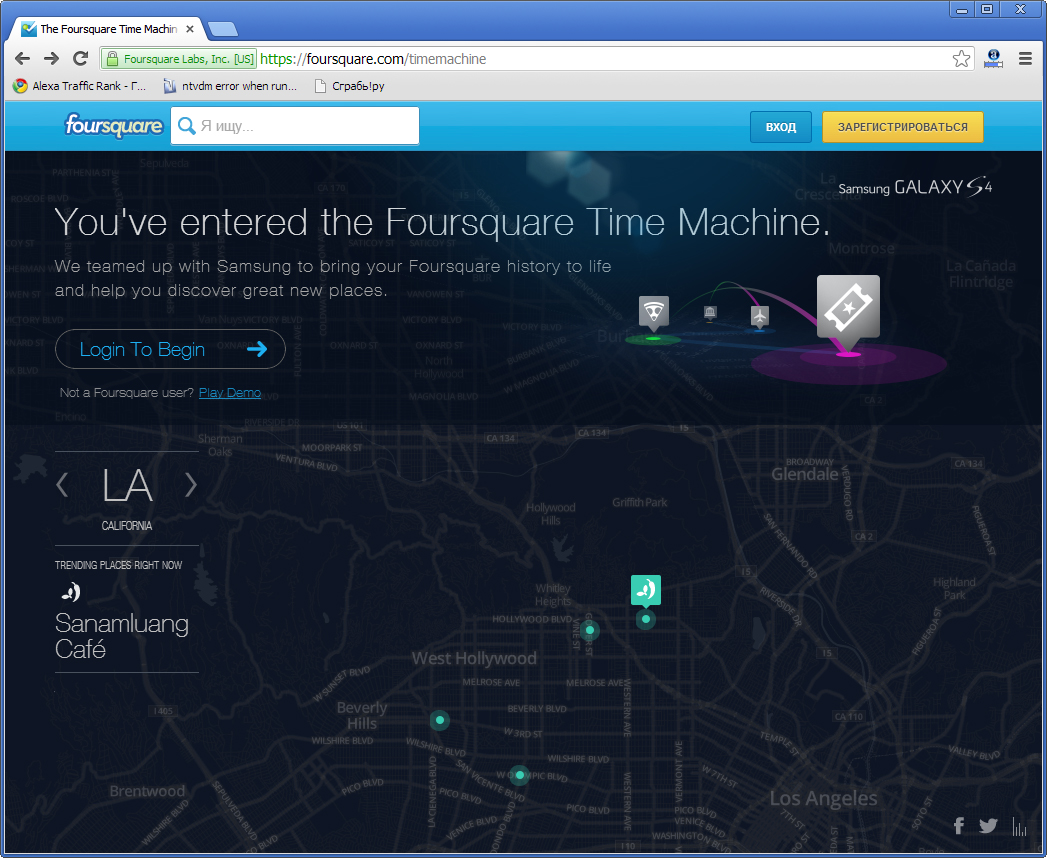The height and width of the screenshot is (858, 1047).
Task: Click the ЗАРЕГИСТРИРОВАТЬСЯ sign-up button
Action: [903, 127]
